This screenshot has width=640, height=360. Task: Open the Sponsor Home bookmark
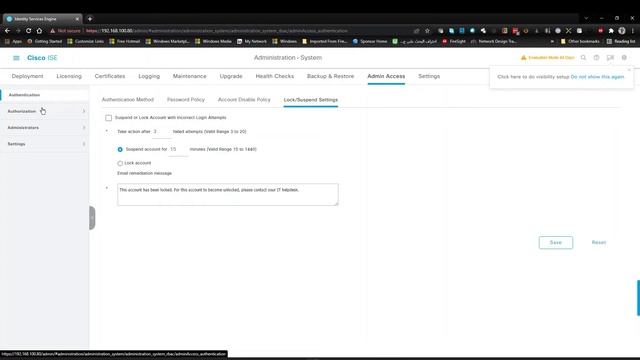370,41
